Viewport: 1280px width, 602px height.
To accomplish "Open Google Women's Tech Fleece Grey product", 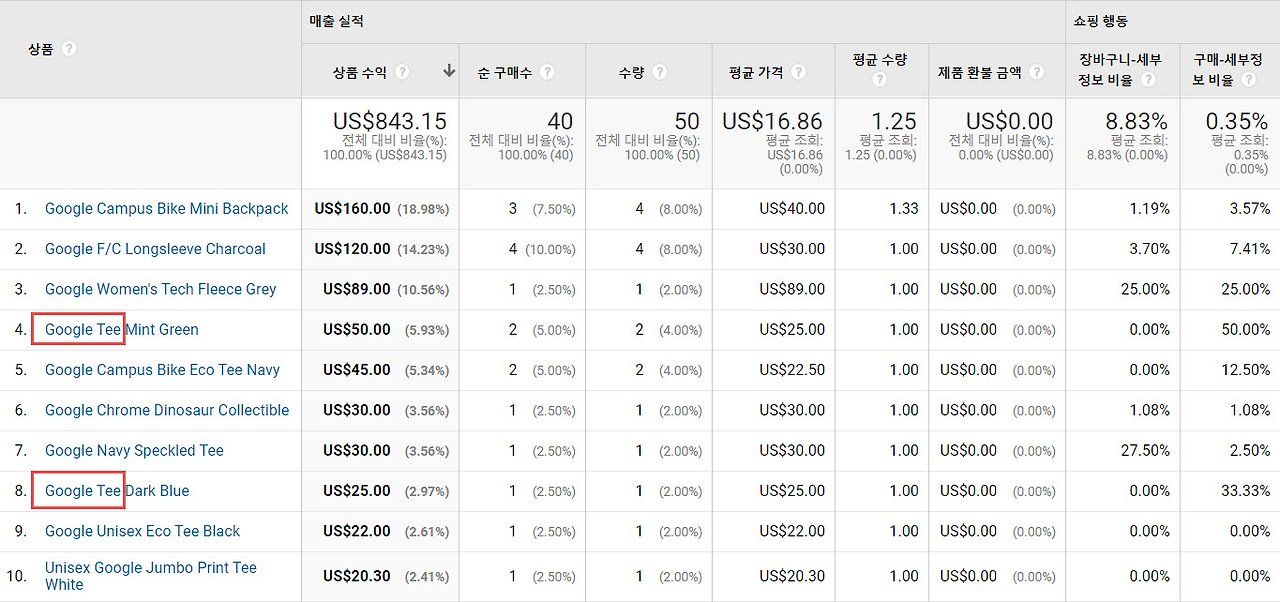I will click(160, 289).
